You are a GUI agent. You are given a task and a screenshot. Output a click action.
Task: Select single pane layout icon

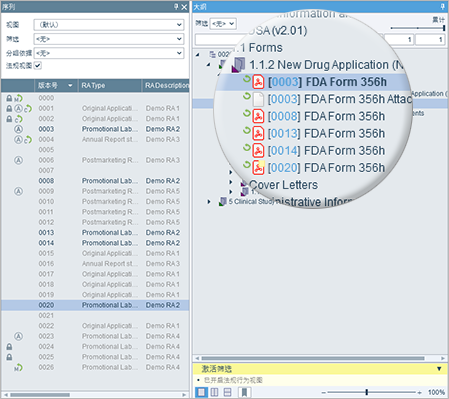(201, 392)
